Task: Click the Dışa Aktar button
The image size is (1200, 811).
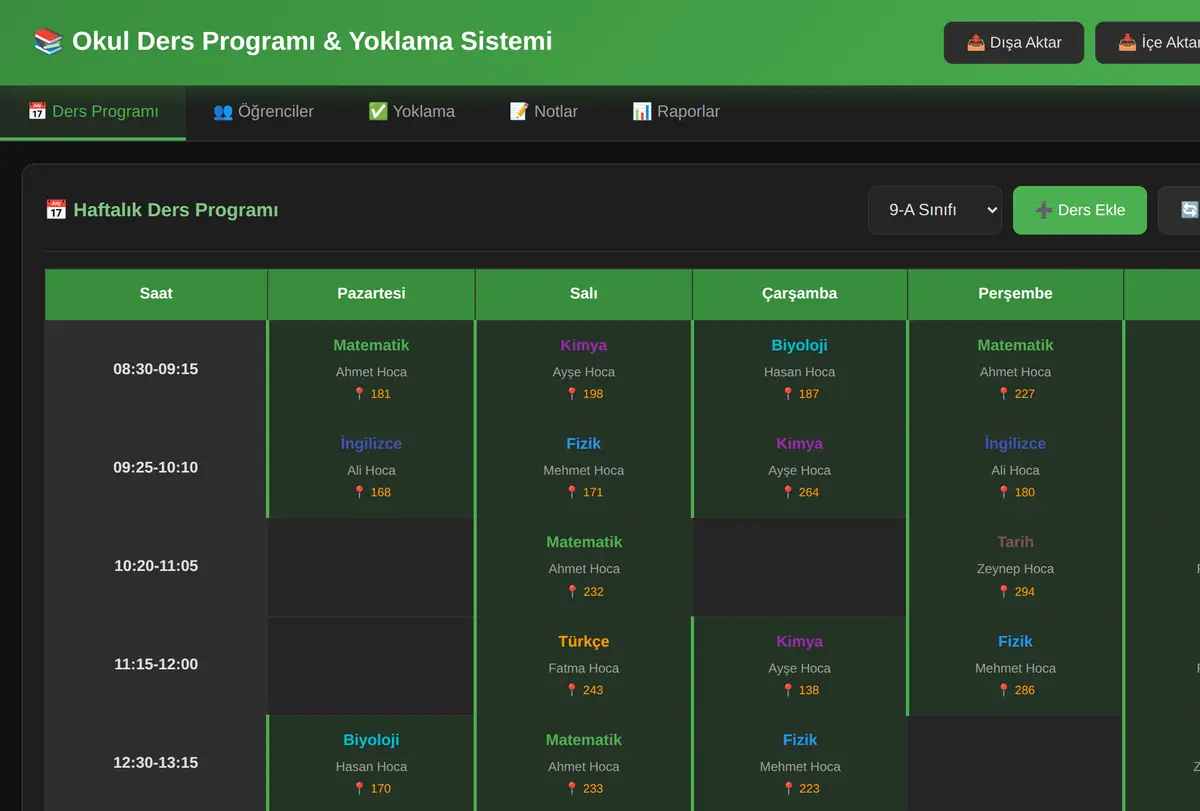Action: pos(1013,43)
